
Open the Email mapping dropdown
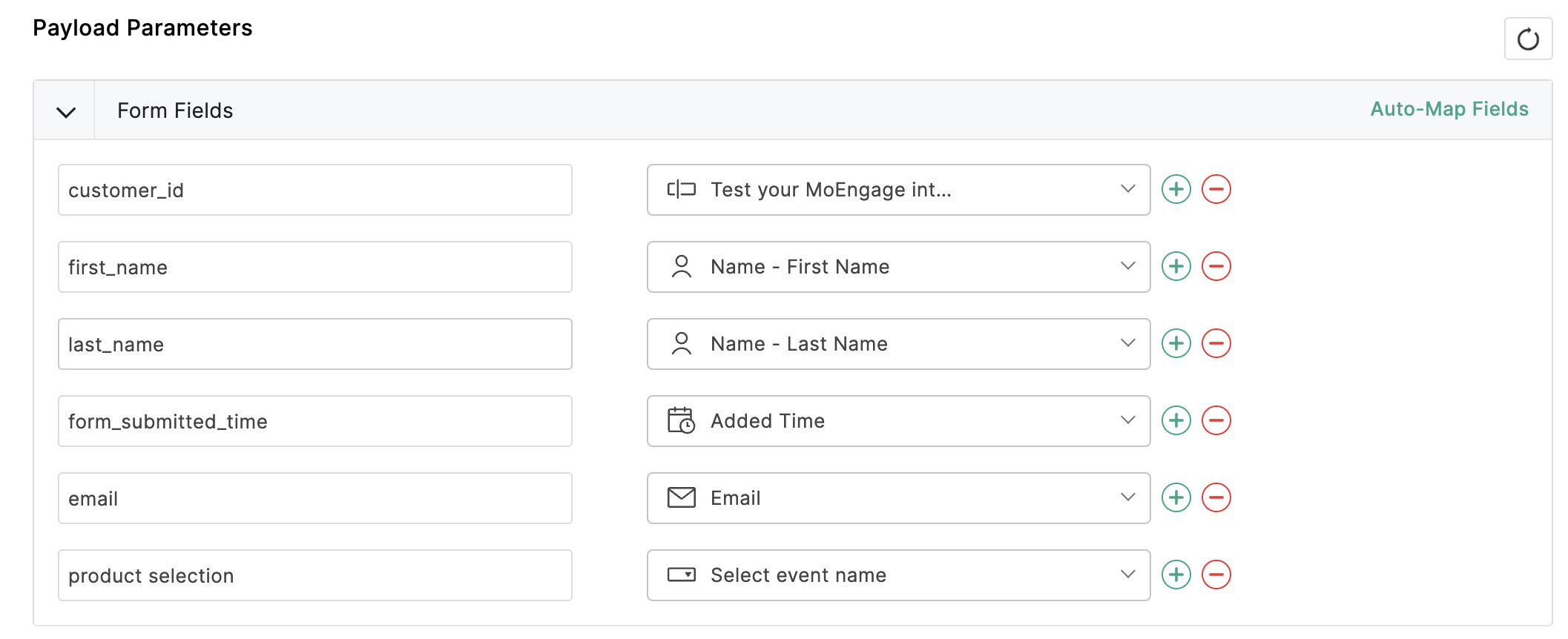(897, 498)
